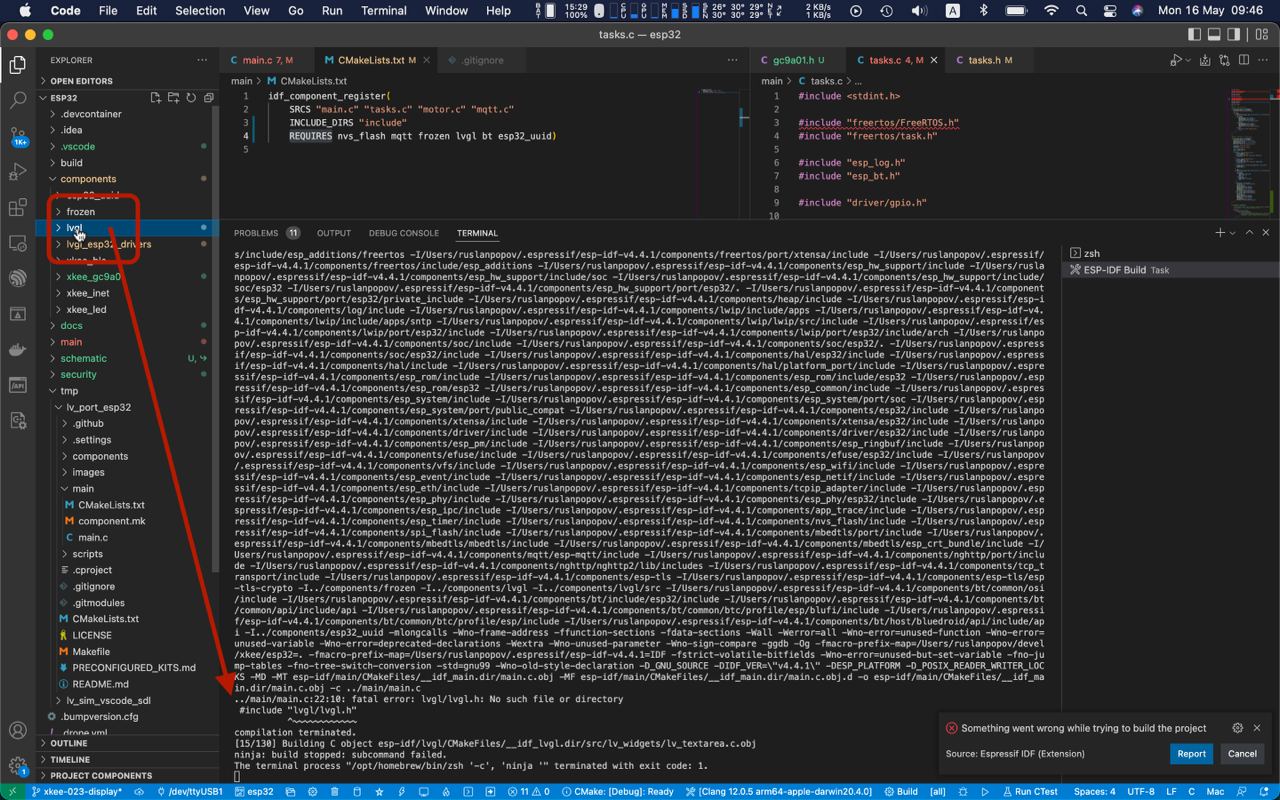Screen dimensions: 1280x800
Task: Open the Remote Explorer view
Action: 17,243
